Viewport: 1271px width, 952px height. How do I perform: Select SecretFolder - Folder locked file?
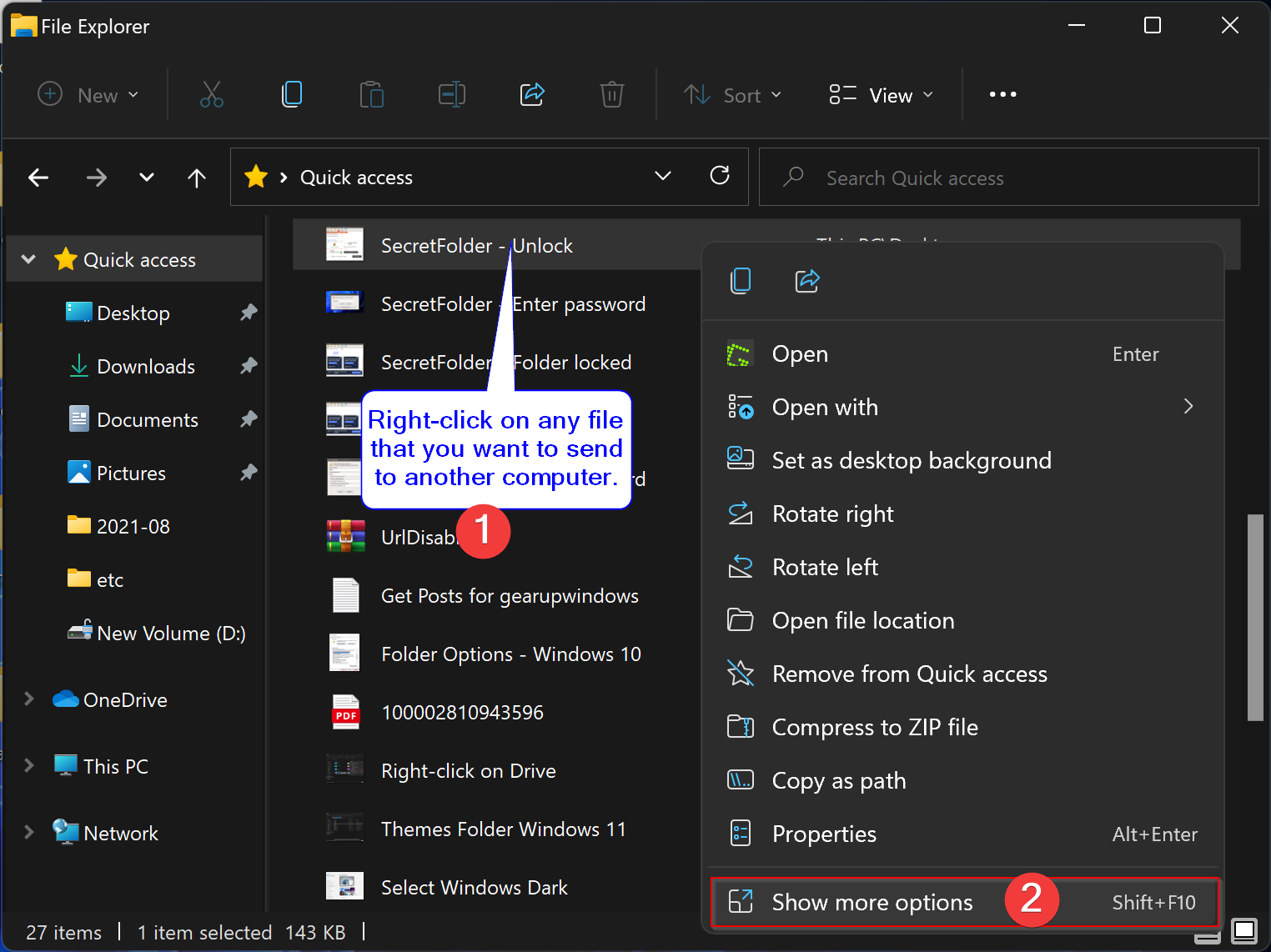click(506, 363)
